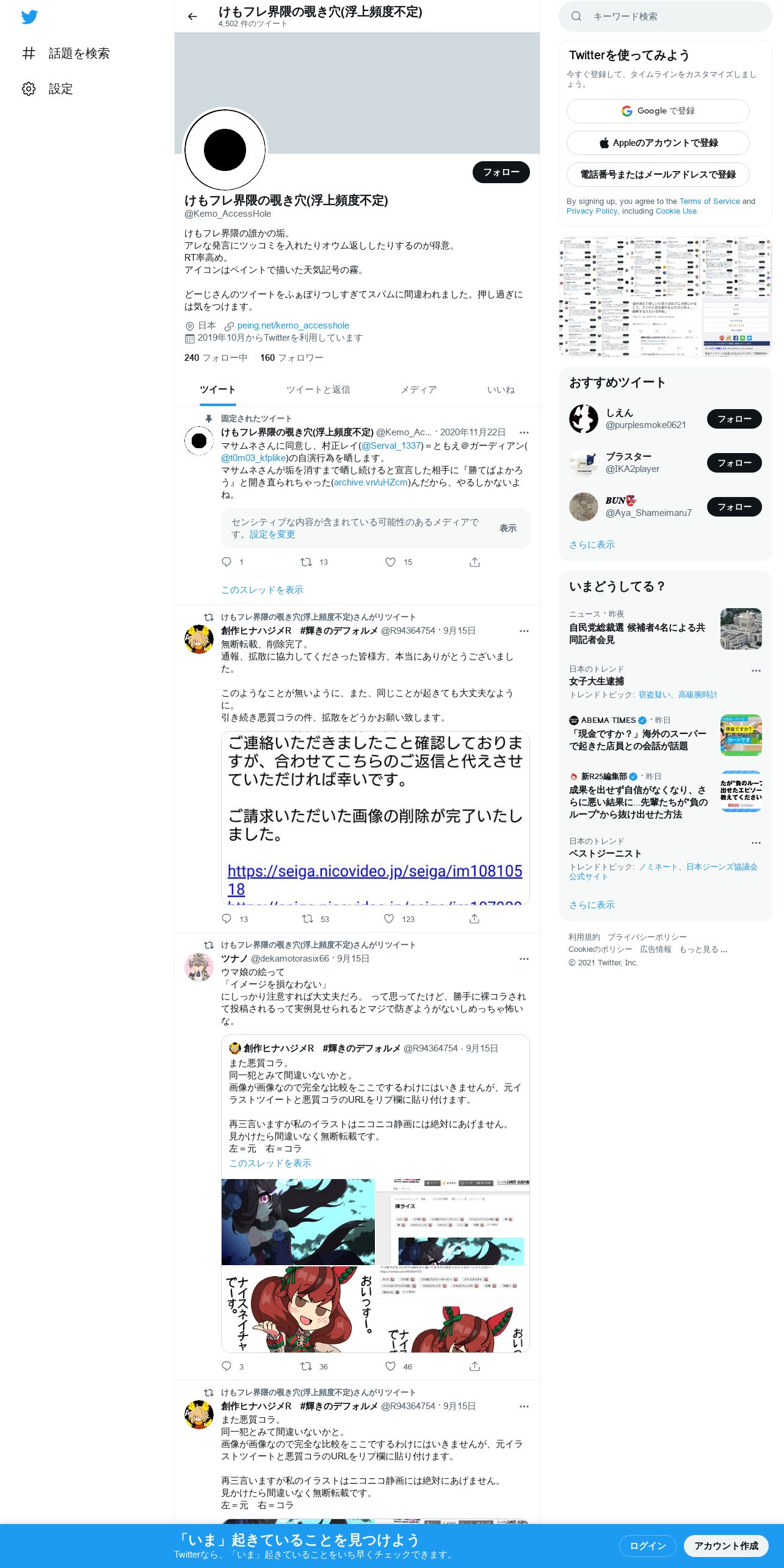This screenshot has height=1568, width=784.
Task: Switch to メディア tab
Action: pos(419,390)
